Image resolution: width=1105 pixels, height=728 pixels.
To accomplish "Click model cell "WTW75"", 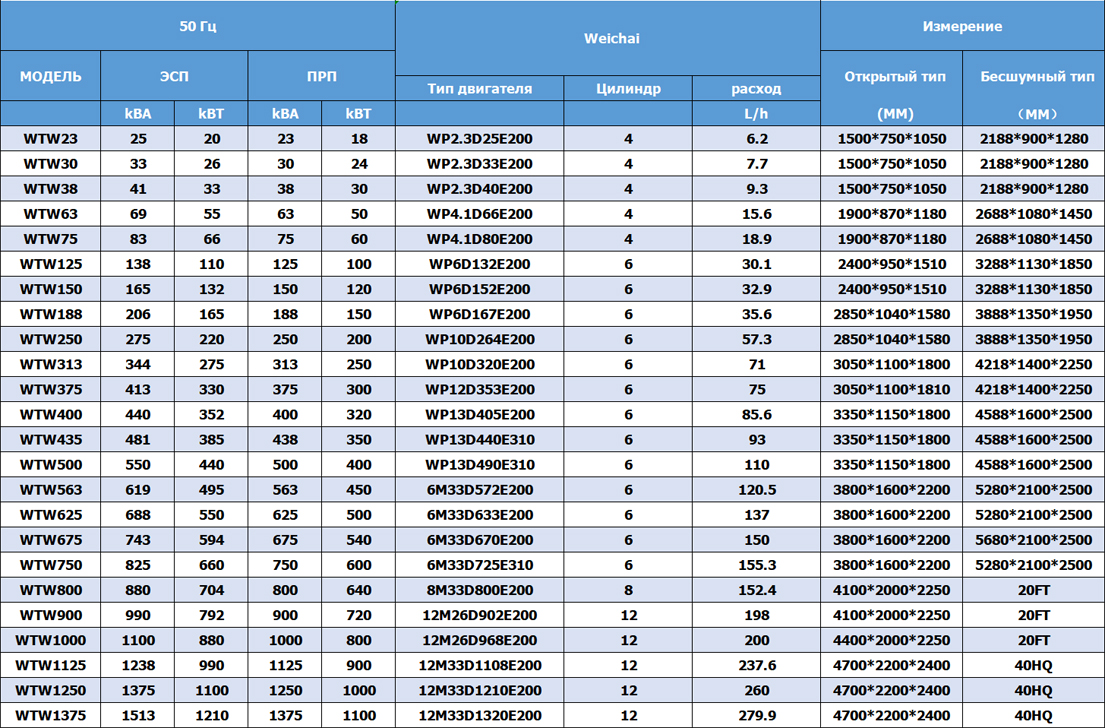I will [51, 239].
